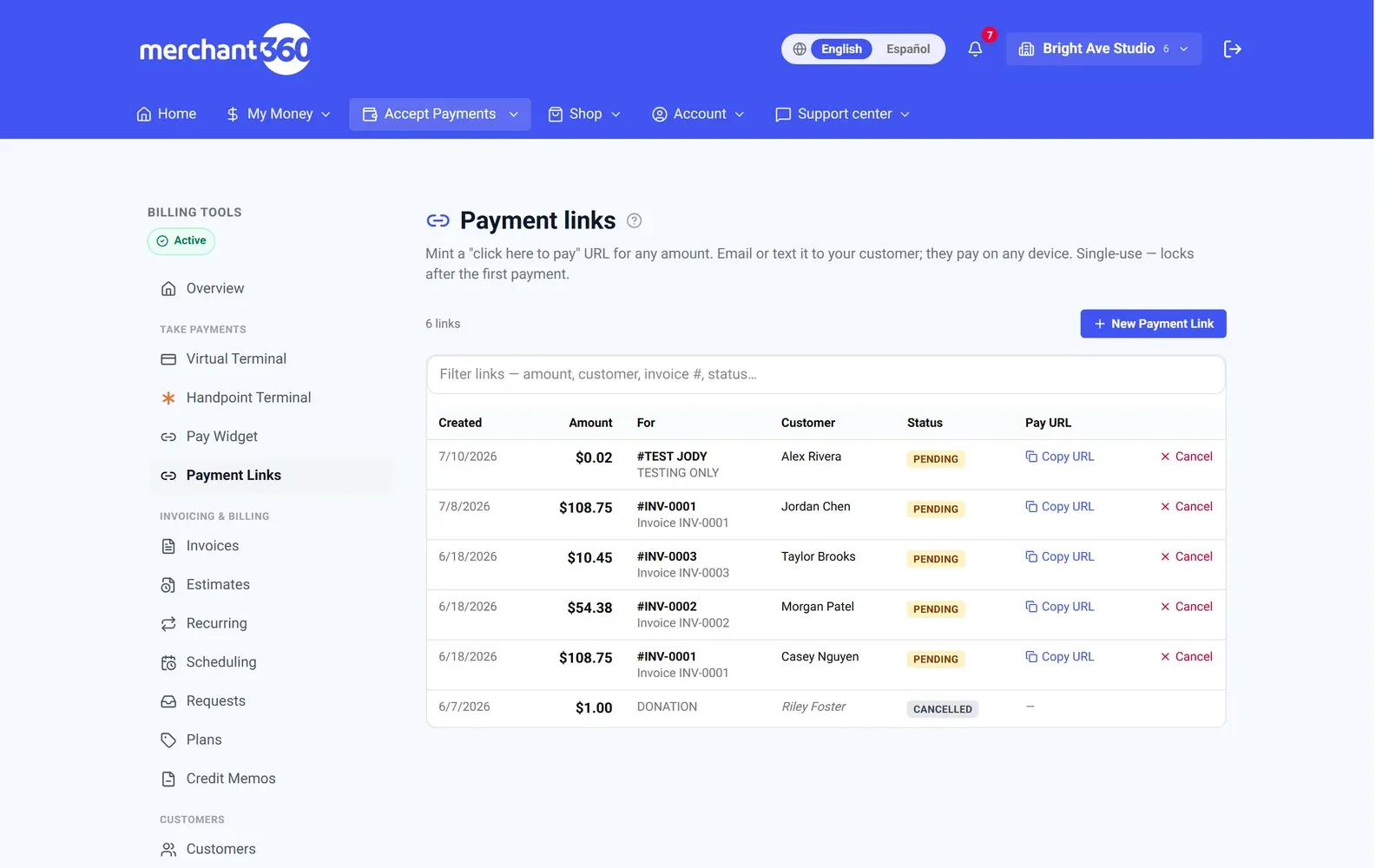Expand the Accept Payments menu
Screen dimensions: 1389x868
pyautogui.click(x=440, y=114)
